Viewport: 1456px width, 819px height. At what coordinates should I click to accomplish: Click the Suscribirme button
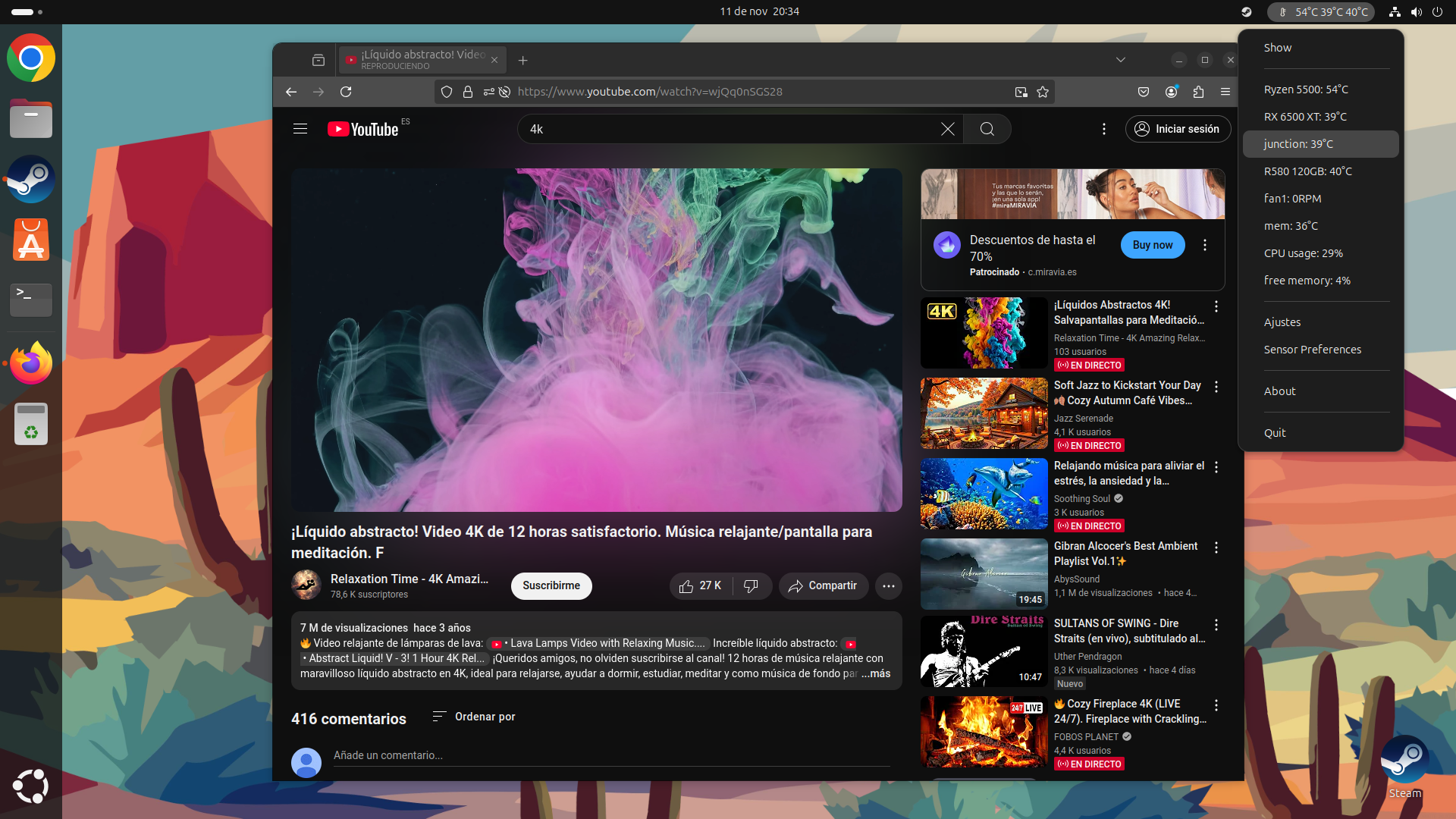pyautogui.click(x=551, y=586)
